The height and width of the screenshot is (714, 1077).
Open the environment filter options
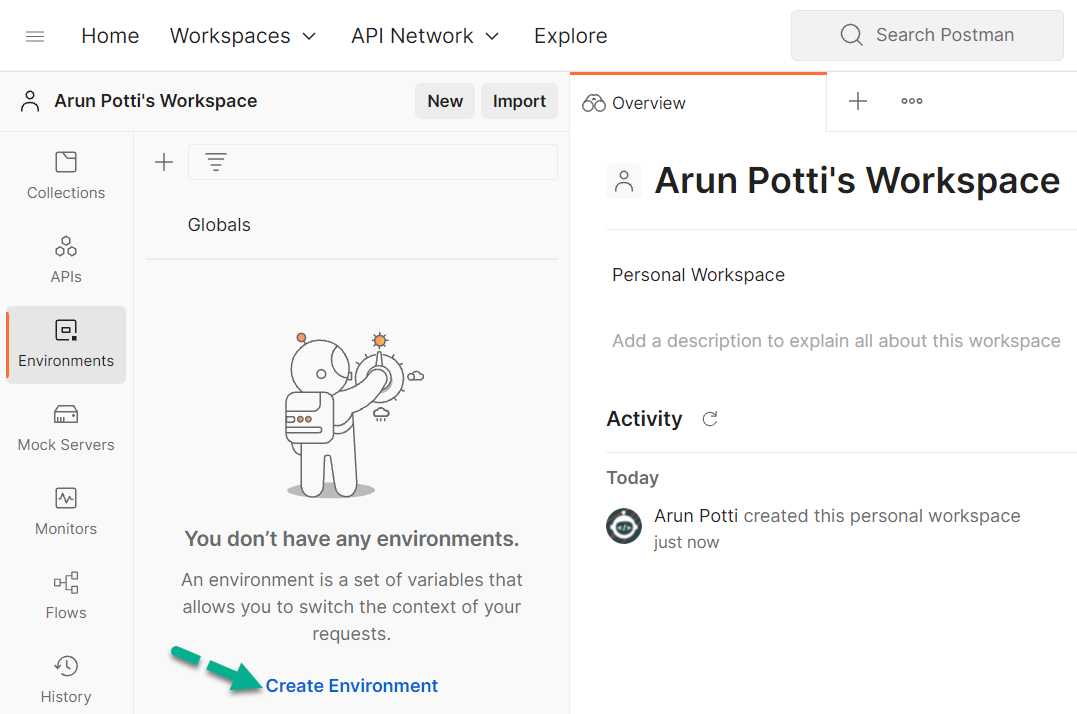[x=216, y=161]
